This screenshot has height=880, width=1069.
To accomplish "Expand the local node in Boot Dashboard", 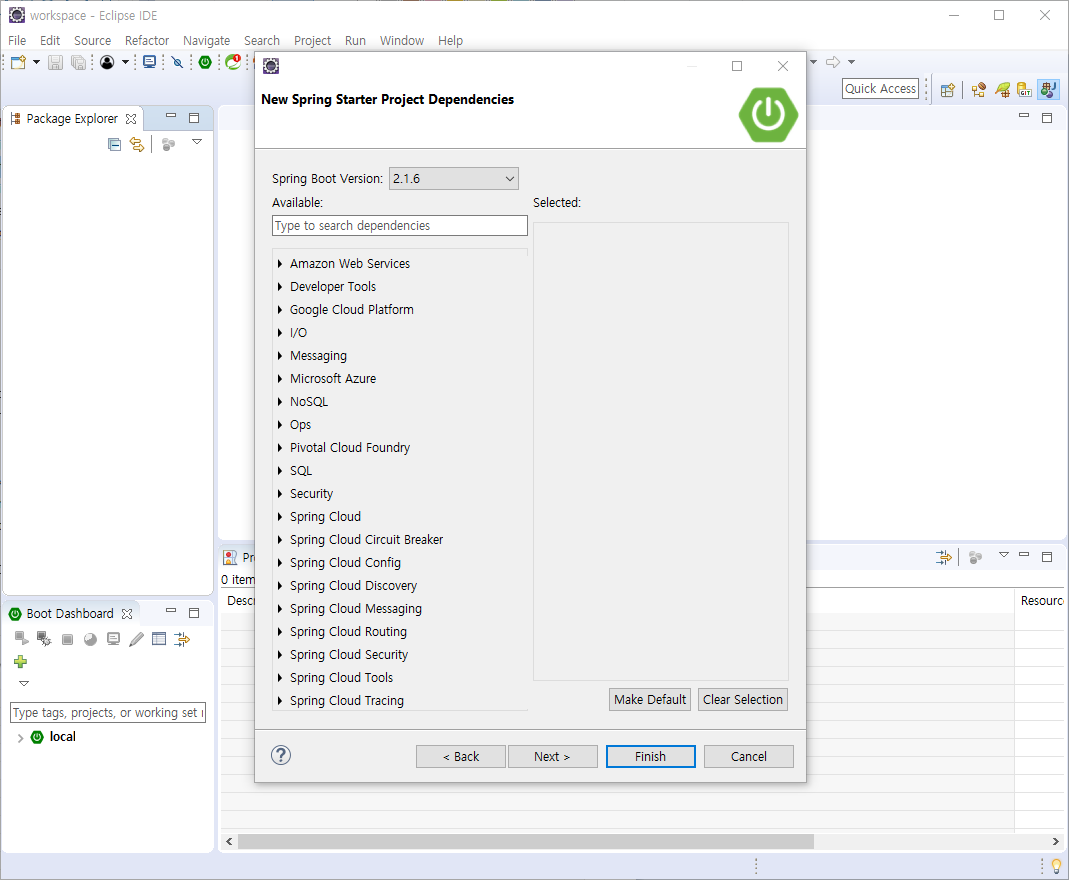I will (20, 738).
